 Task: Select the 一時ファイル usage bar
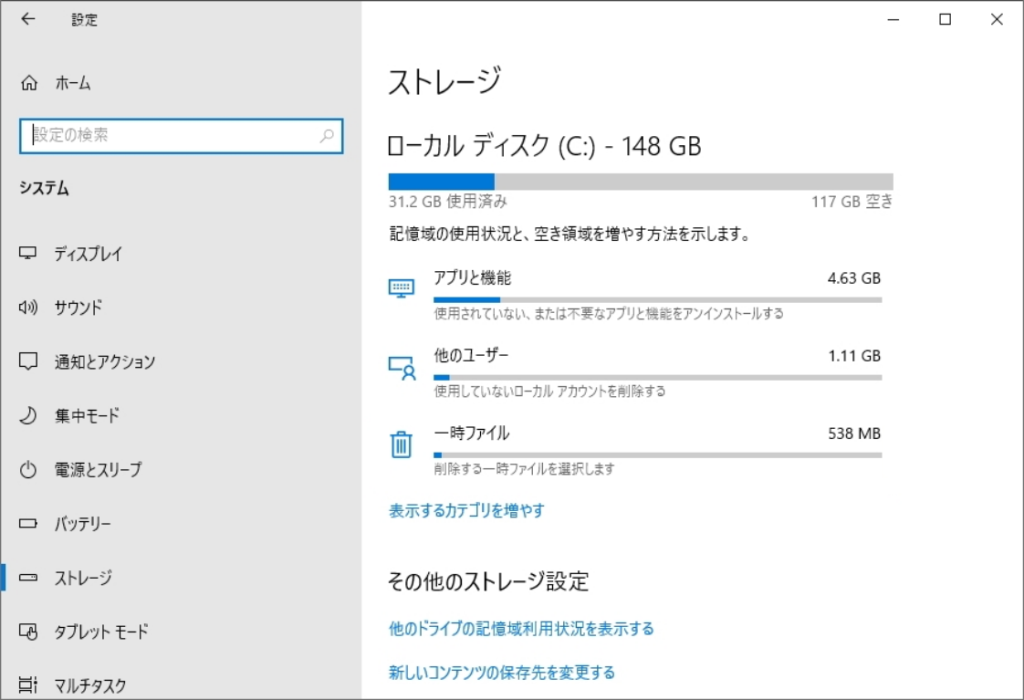[658, 455]
